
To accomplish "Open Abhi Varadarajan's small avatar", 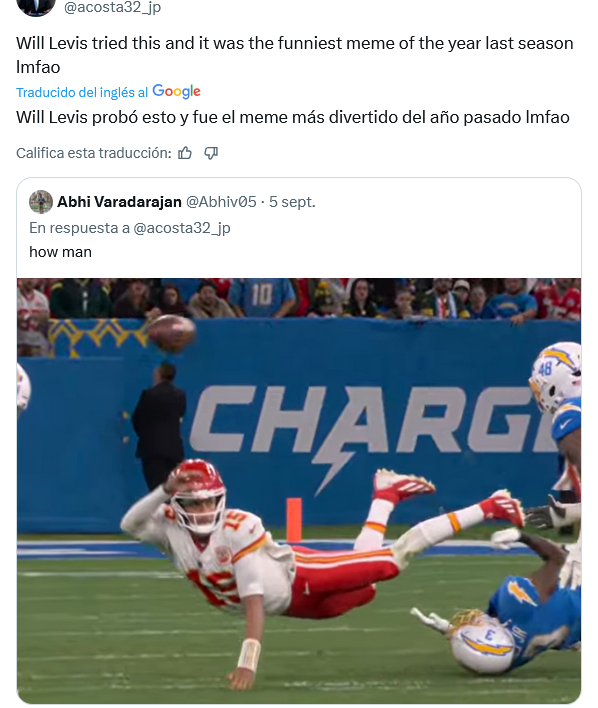I will click(41, 202).
